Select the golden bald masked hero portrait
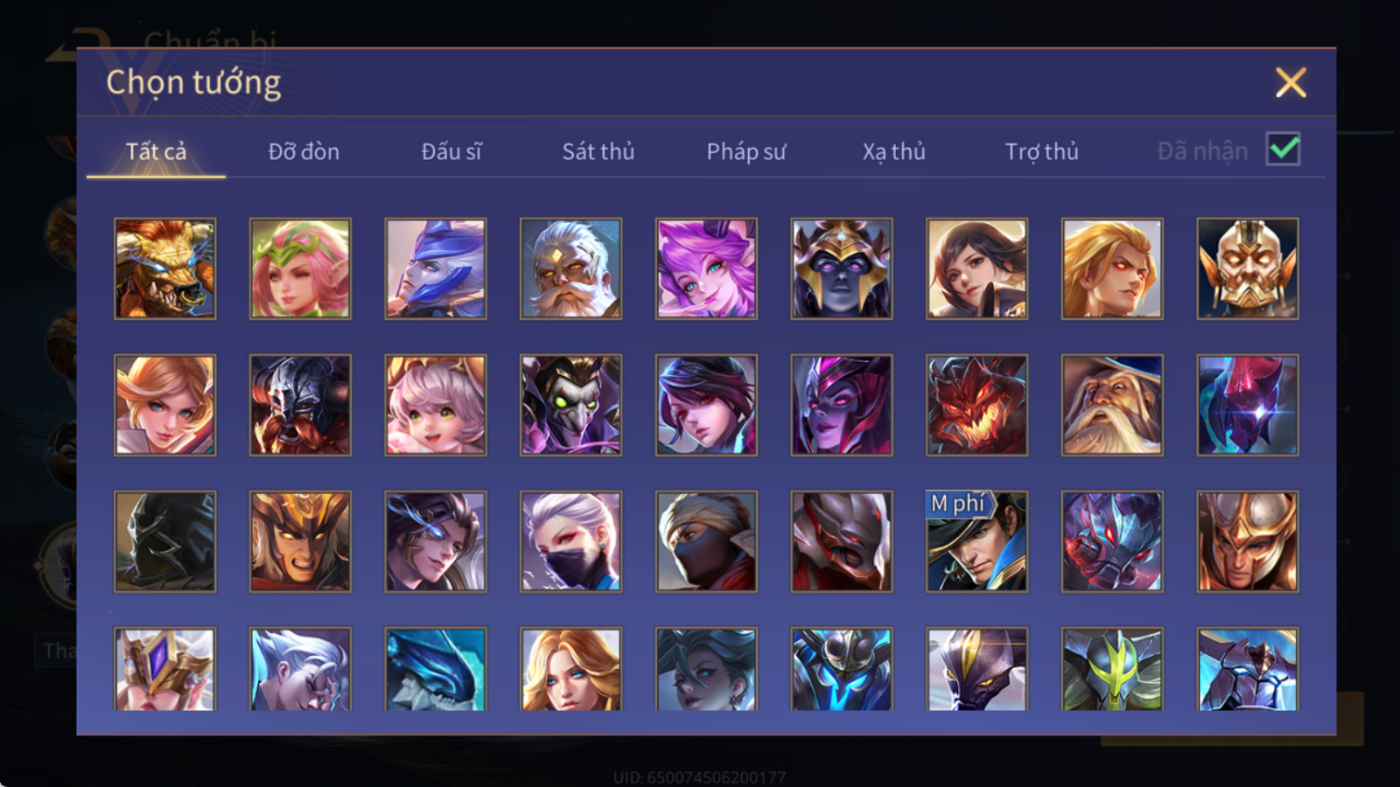Viewport: 1400px width, 787px height. [1248, 269]
